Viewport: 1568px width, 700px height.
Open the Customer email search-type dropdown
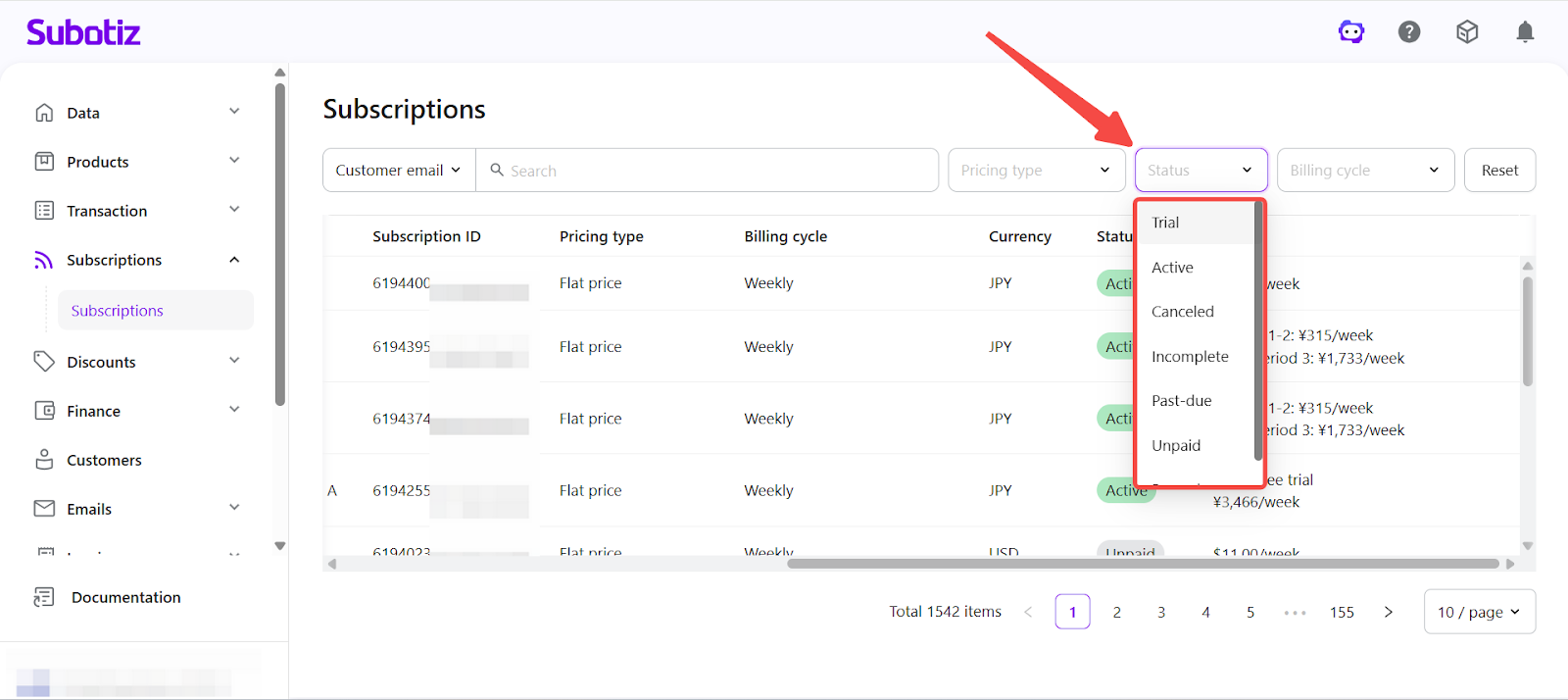click(x=398, y=171)
